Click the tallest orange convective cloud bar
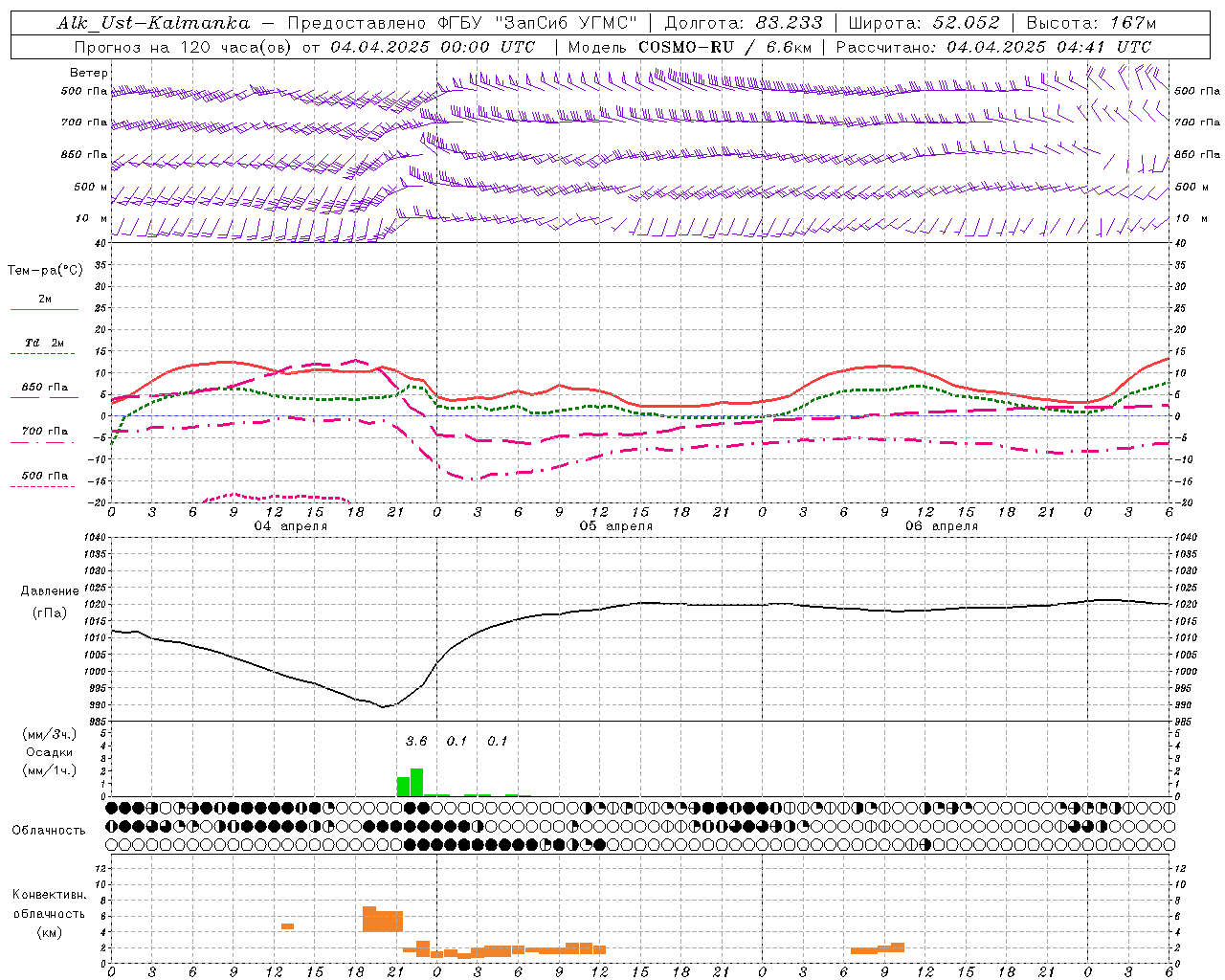Image resolution: width=1225 pixels, height=980 pixels. (369, 919)
